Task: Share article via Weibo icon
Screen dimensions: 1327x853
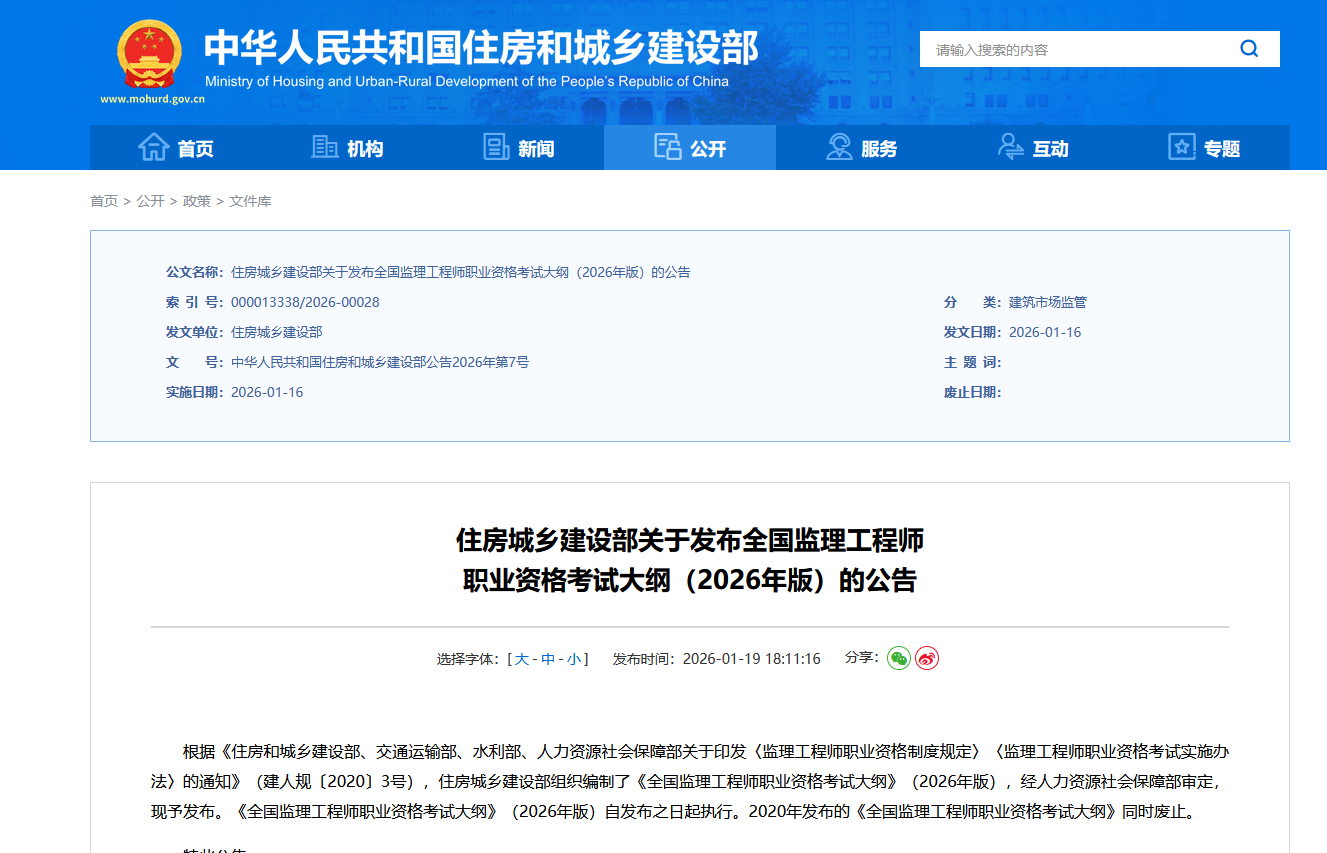Action: click(927, 658)
